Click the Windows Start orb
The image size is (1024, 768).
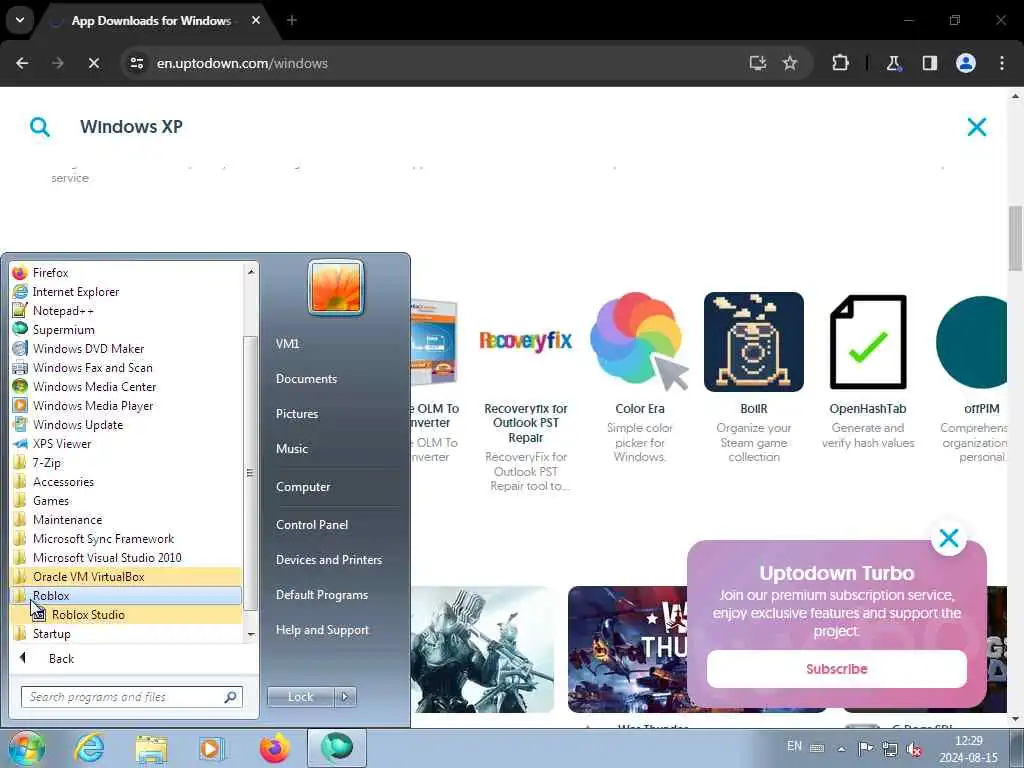tap(27, 748)
